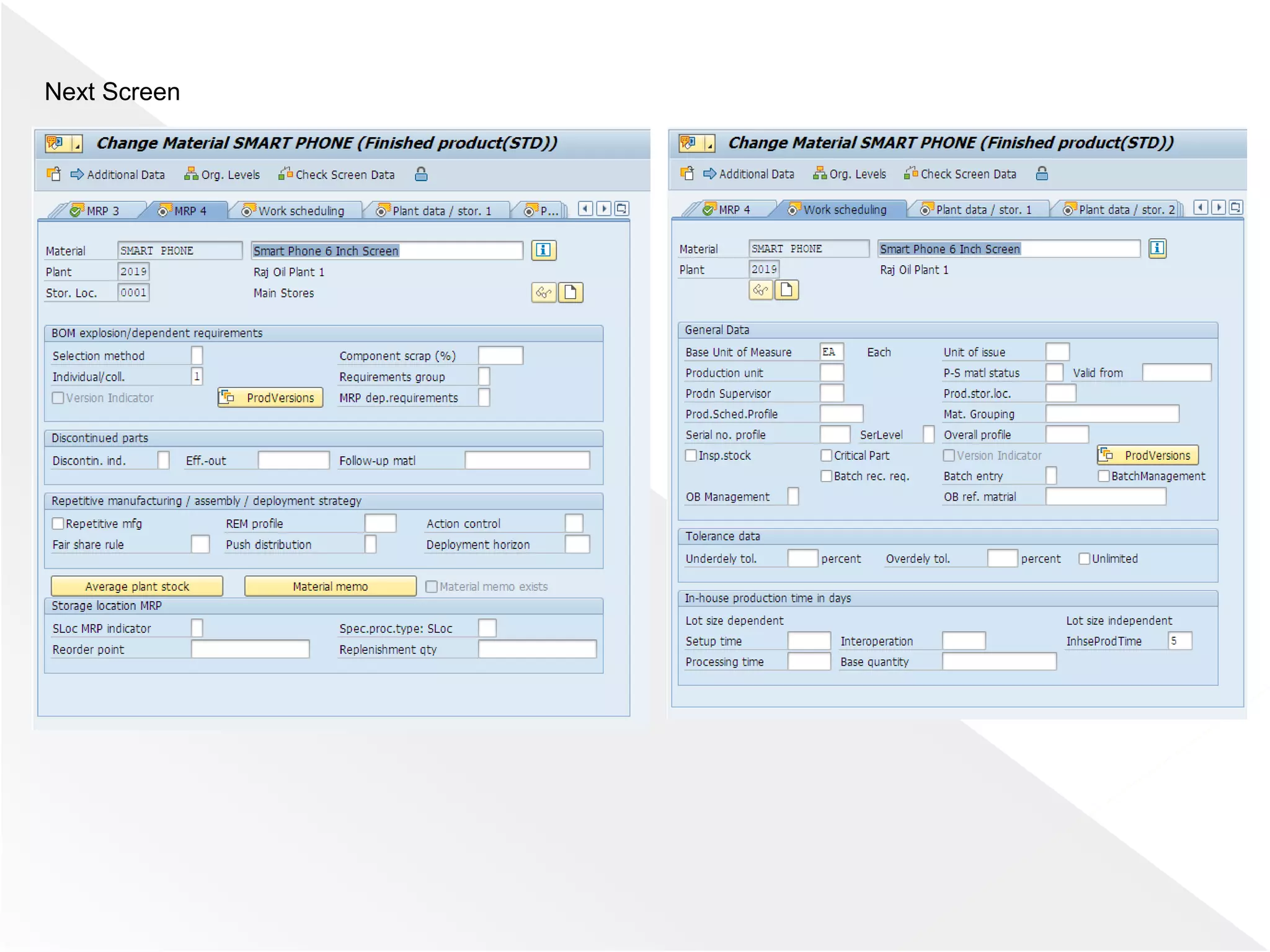Click Check Screen Data in right window
This screenshot has width=1270, height=952.
pos(967,174)
